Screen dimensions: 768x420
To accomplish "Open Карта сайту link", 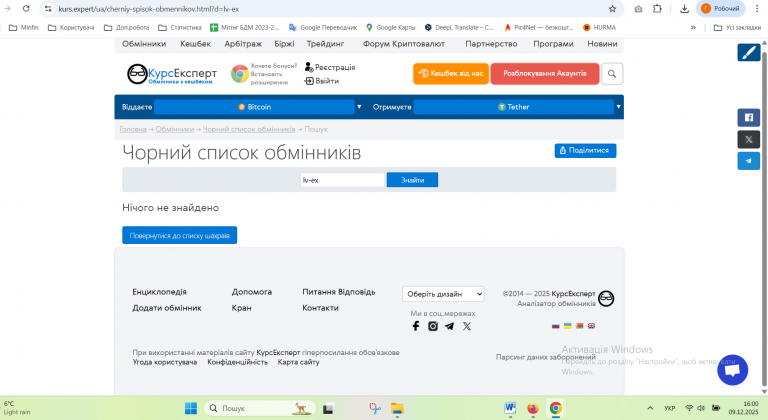I will click(298, 362).
